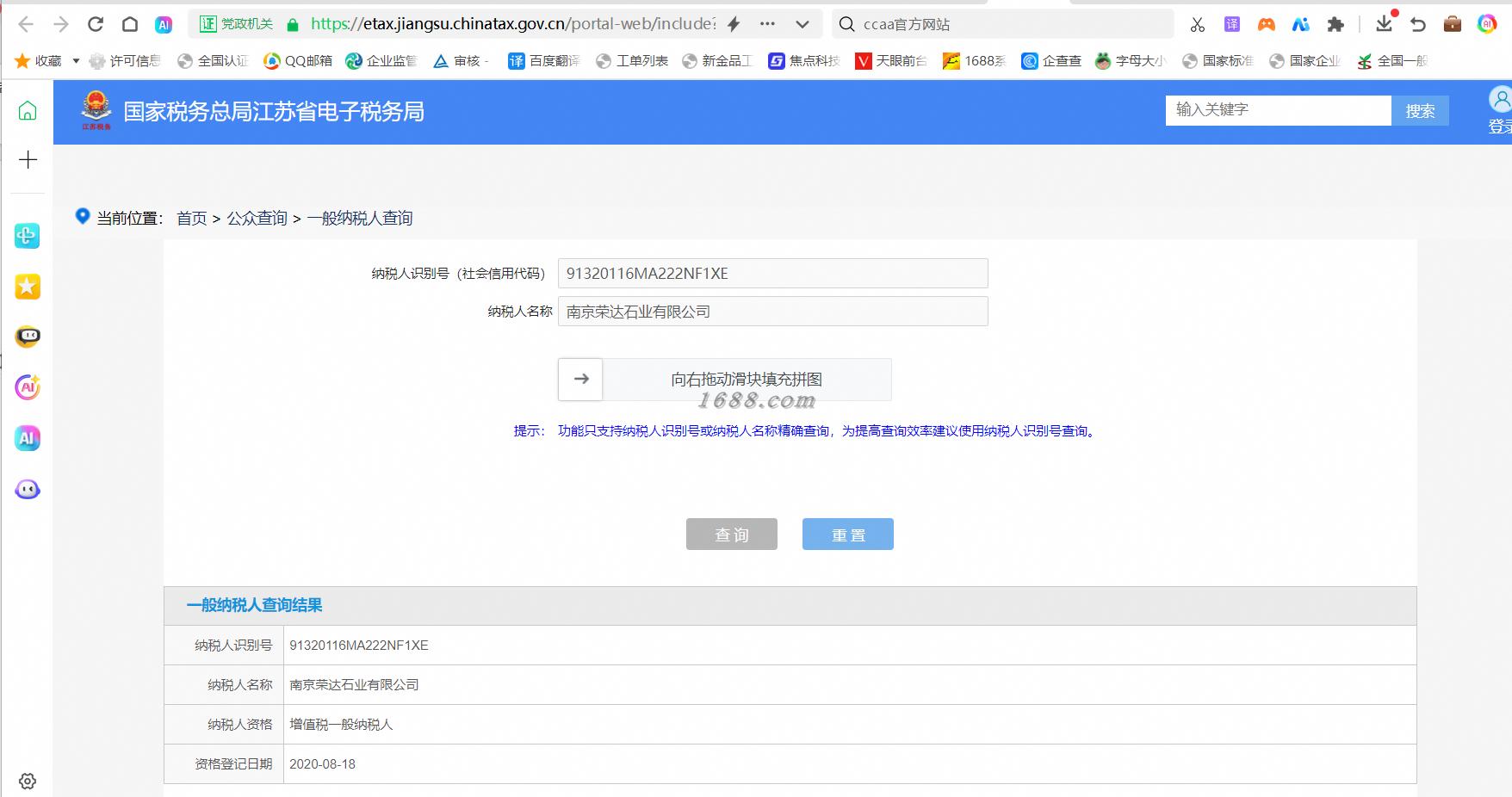1512x797 pixels.
Task: Click the 输入关键字 keyword search field
Action: (x=1278, y=110)
